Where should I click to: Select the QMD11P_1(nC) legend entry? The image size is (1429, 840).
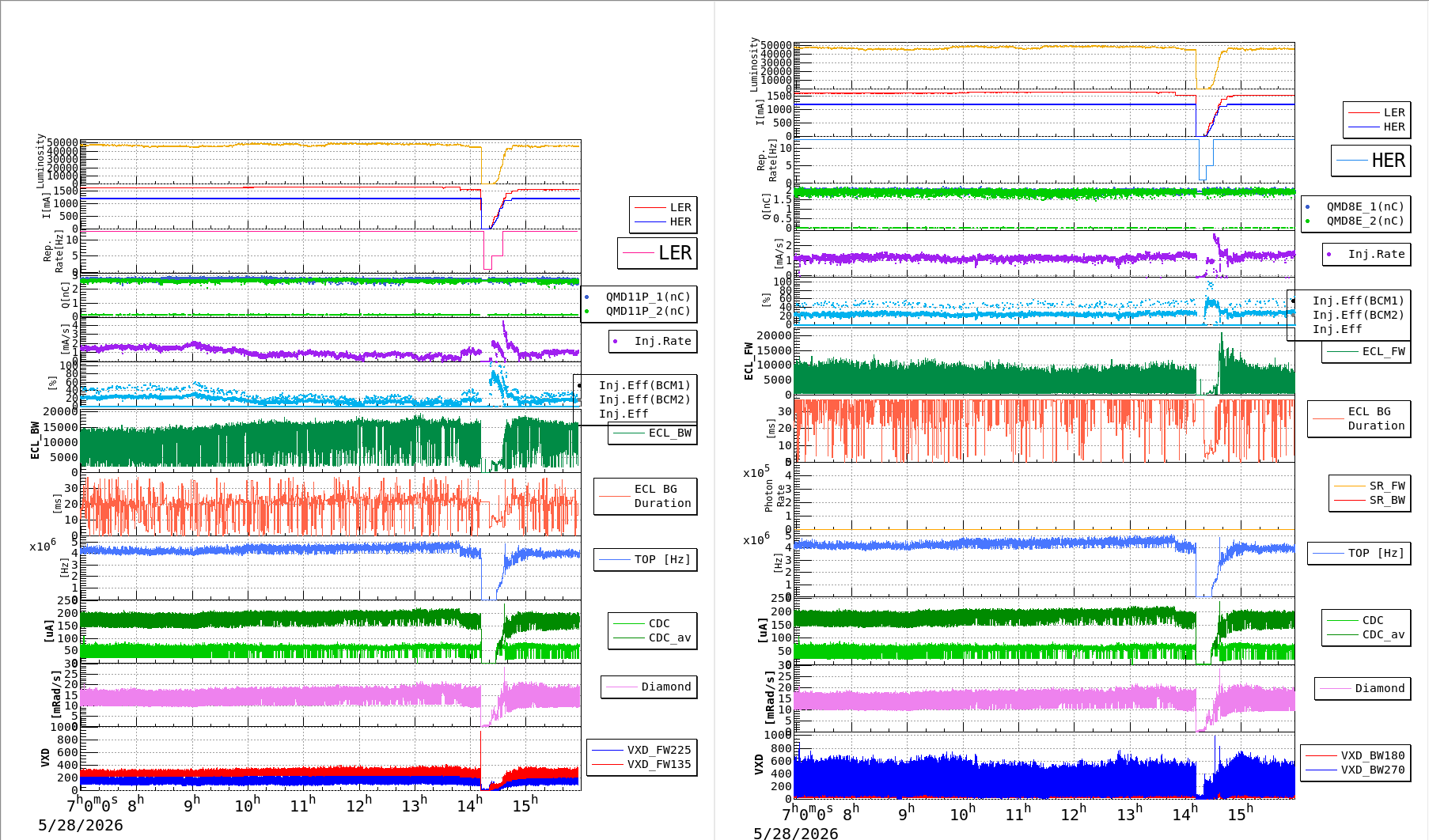(x=639, y=297)
